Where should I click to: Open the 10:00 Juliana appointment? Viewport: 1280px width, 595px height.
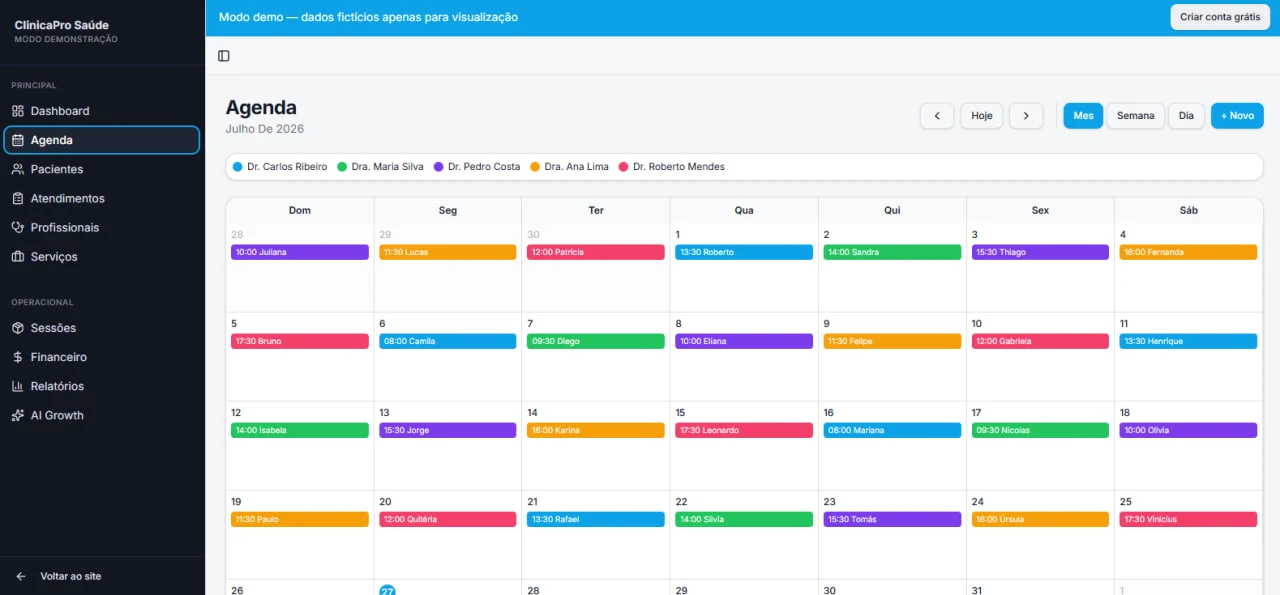[x=300, y=252]
